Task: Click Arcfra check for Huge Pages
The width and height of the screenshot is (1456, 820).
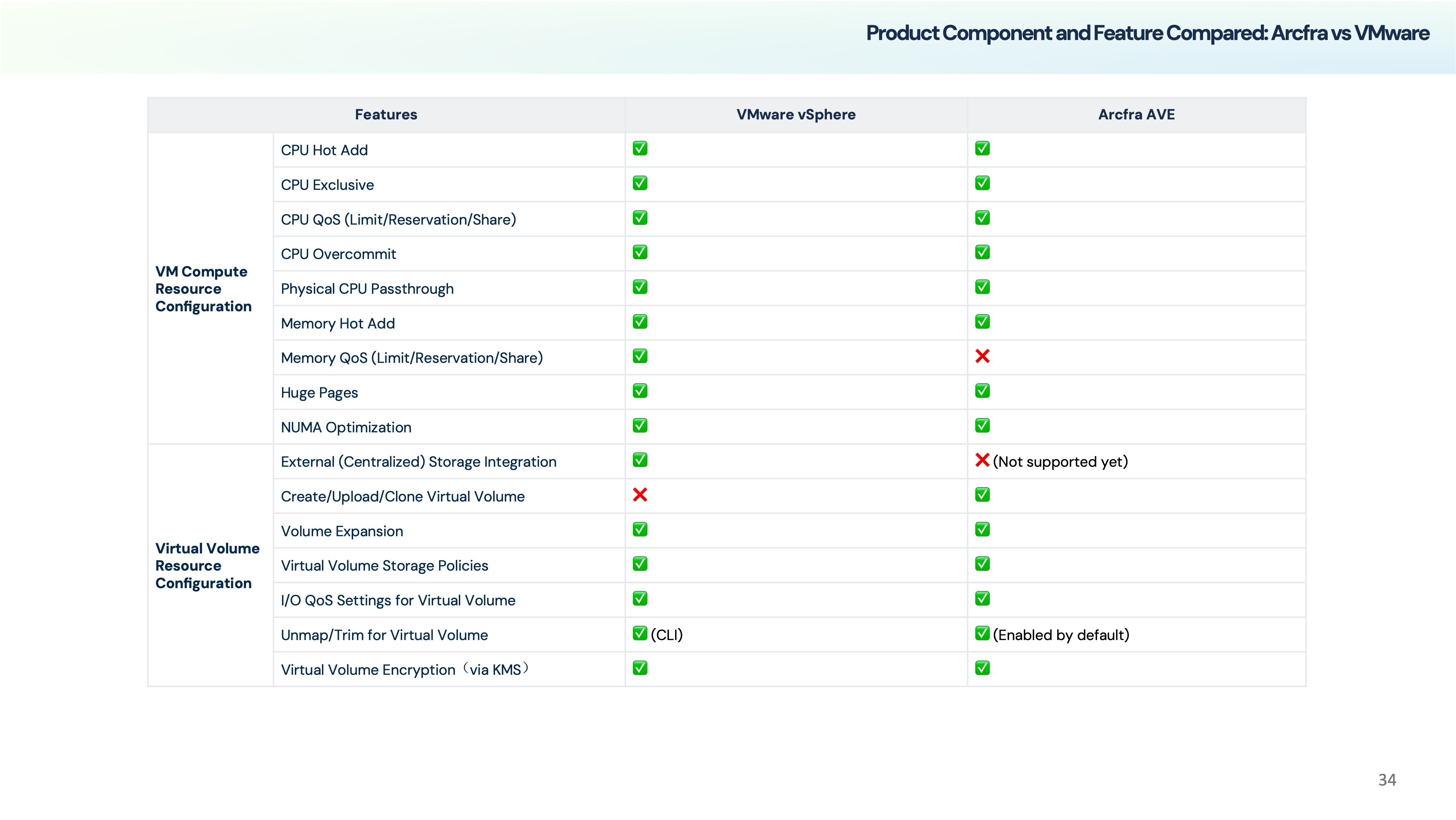Action: (x=982, y=391)
